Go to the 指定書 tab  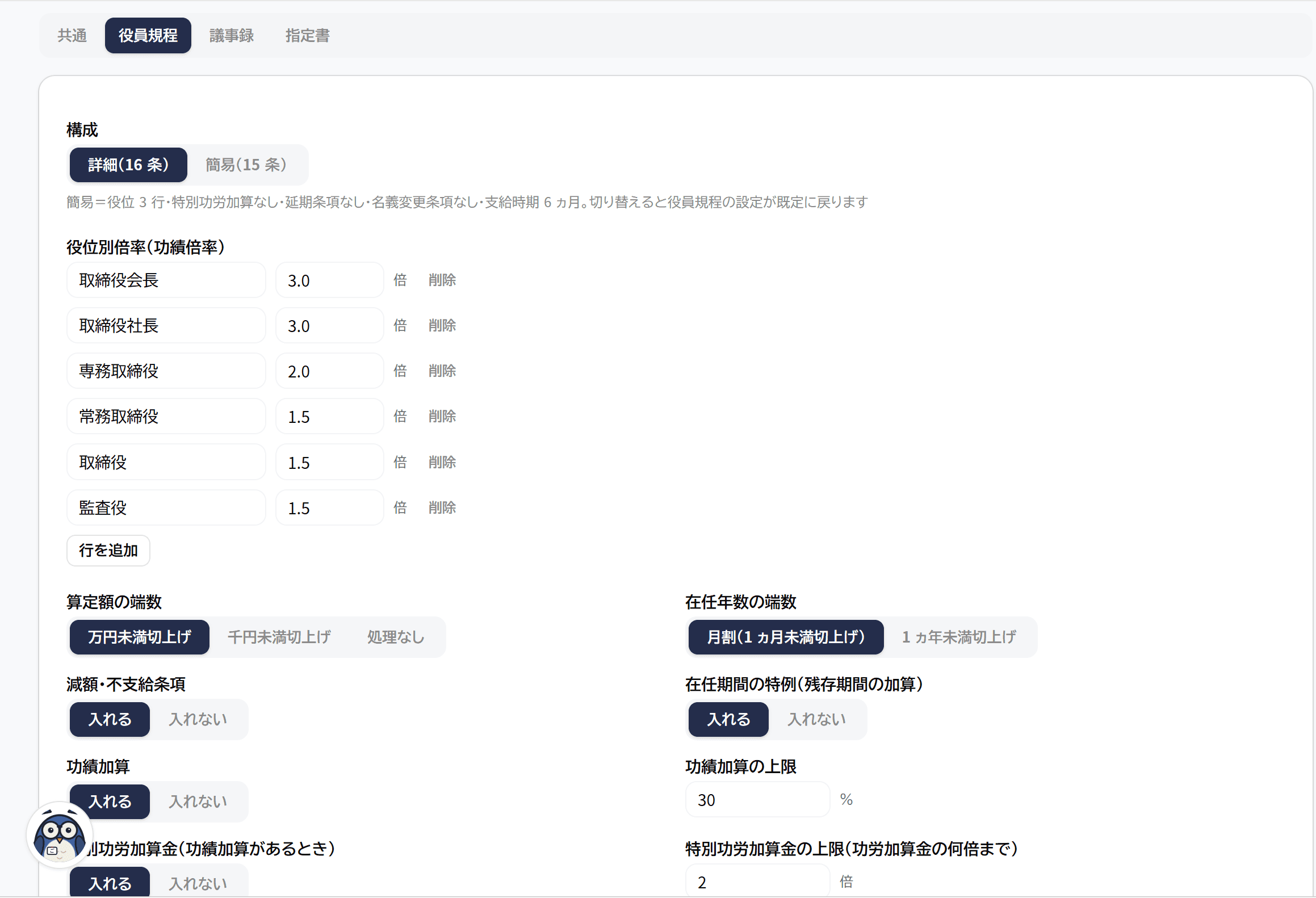[307, 36]
